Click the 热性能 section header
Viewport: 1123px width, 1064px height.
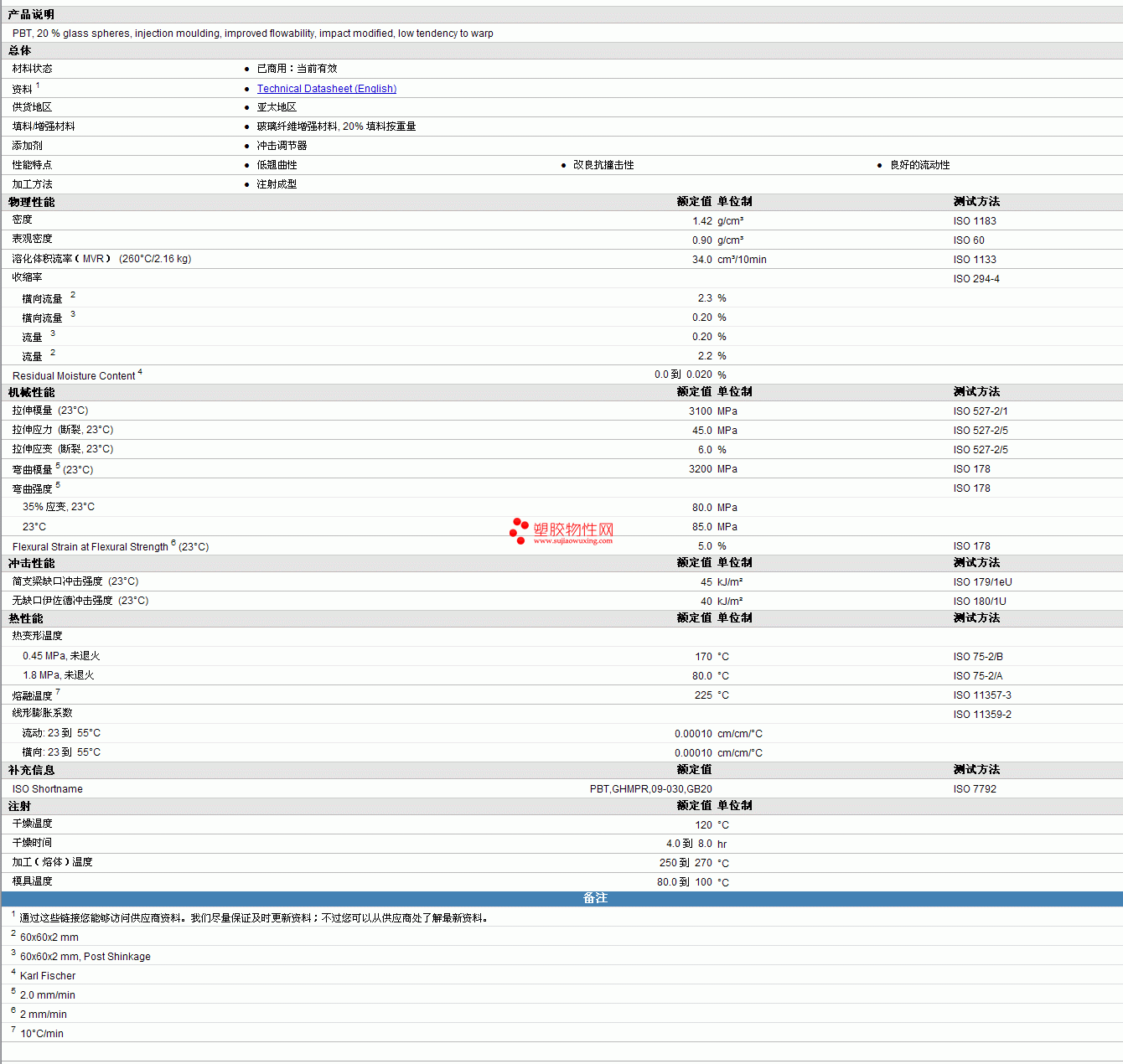click(x=25, y=618)
